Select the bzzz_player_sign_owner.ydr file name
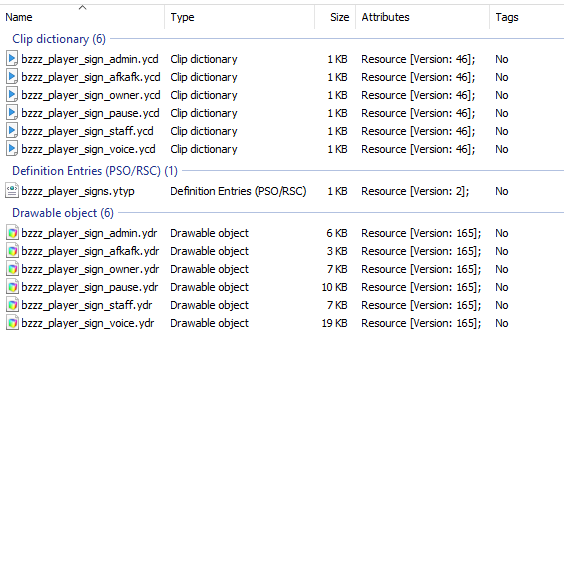 click(90, 269)
